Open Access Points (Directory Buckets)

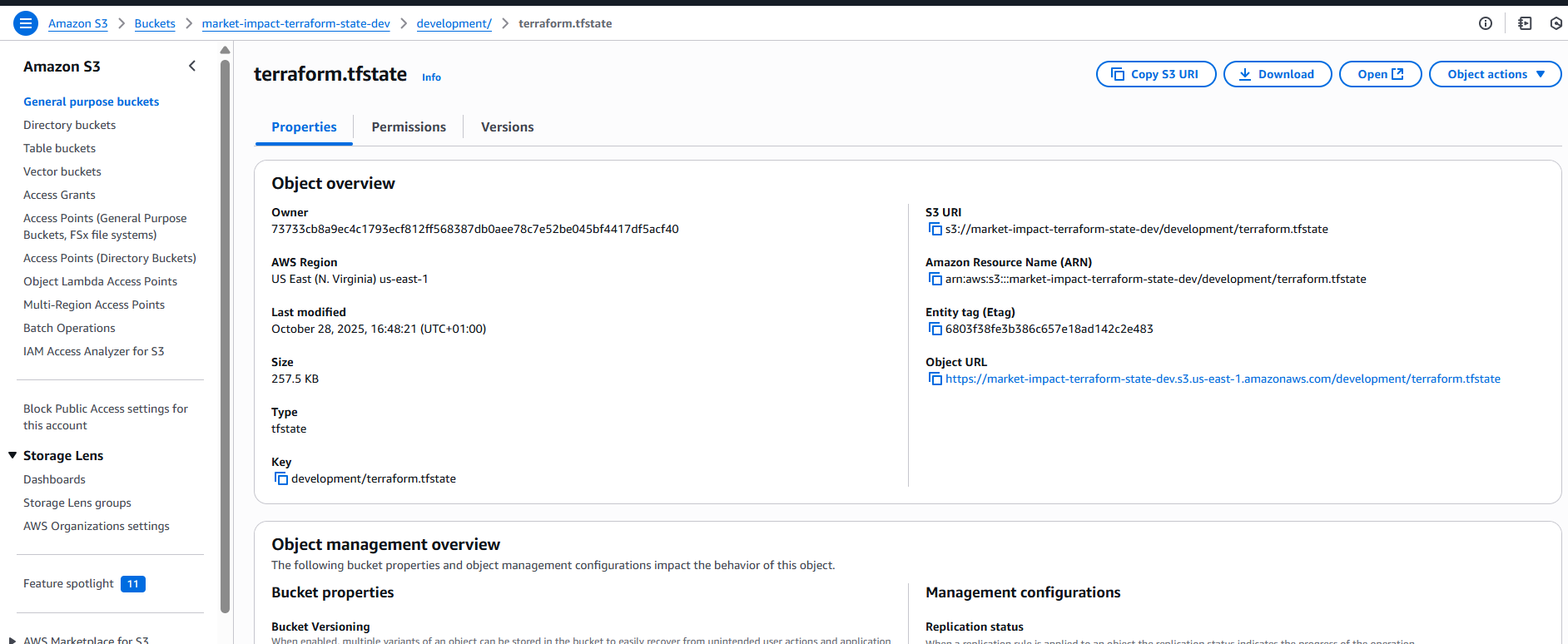[110, 258]
